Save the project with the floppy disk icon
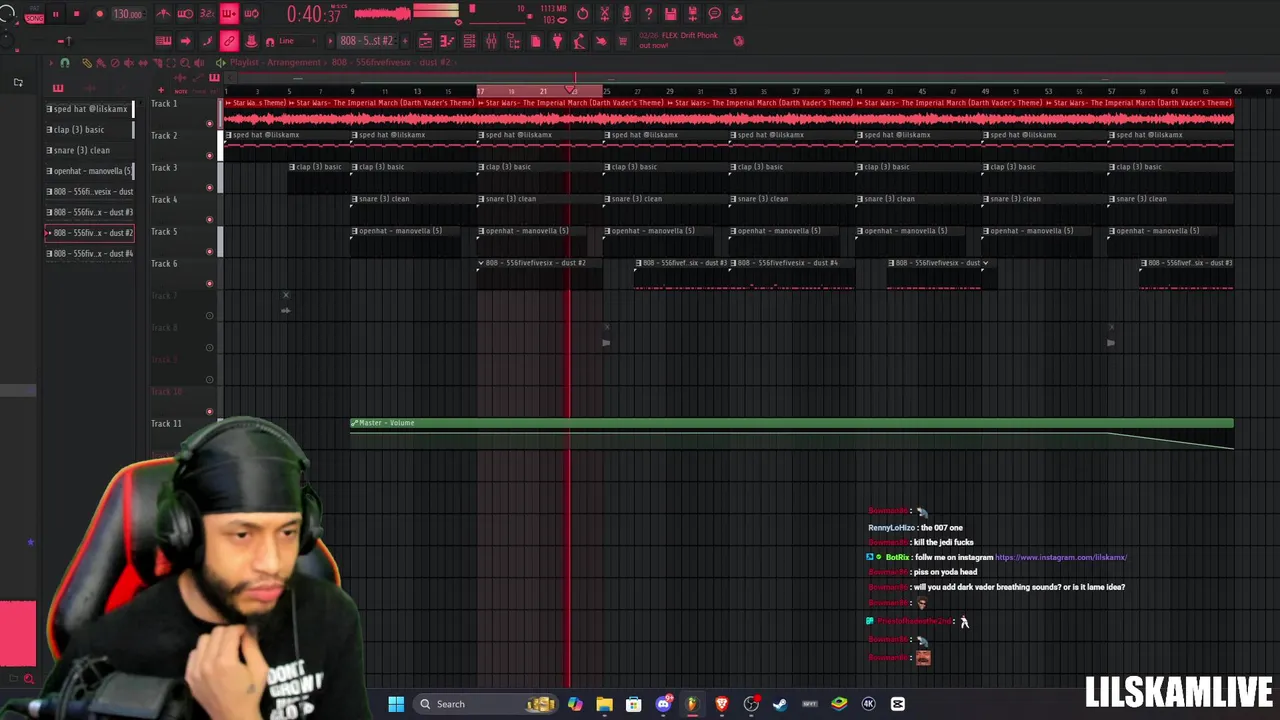The image size is (1280, 720). click(x=670, y=14)
